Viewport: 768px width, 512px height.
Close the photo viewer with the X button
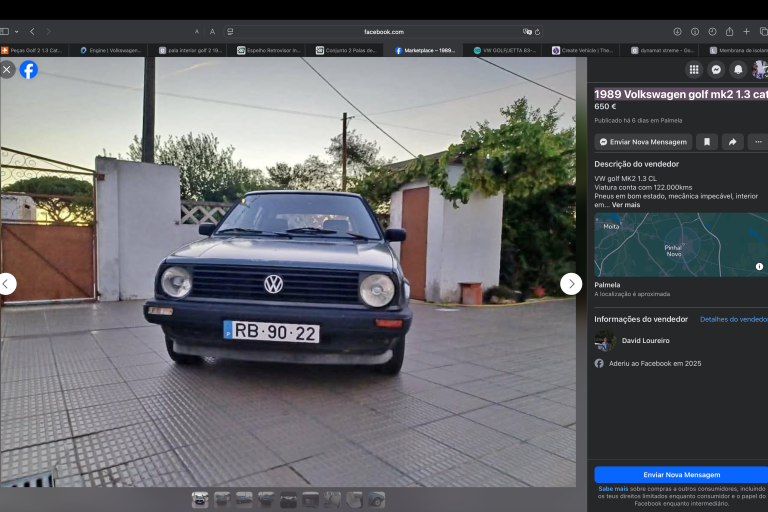(x=7, y=70)
